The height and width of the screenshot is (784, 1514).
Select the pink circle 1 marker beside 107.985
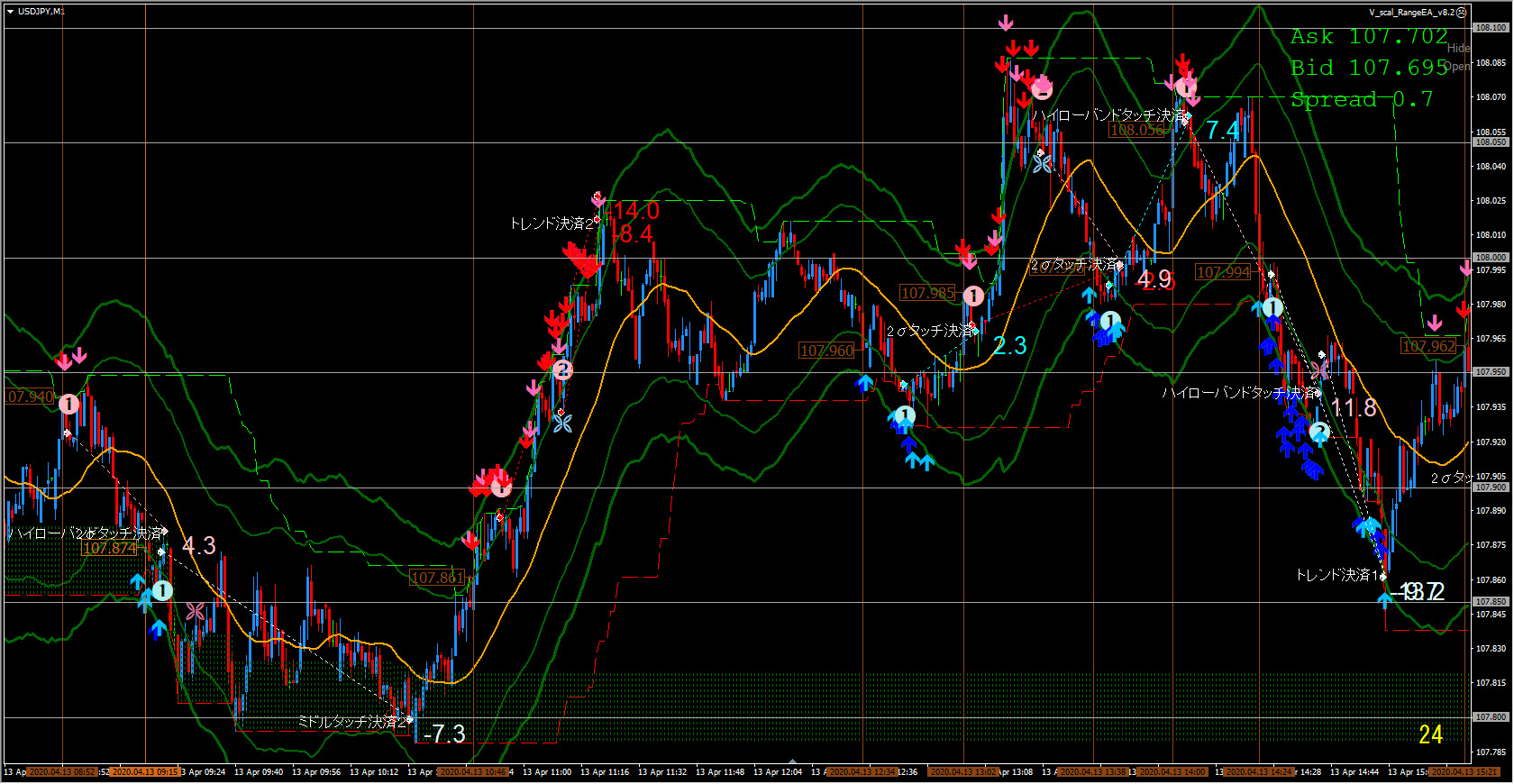coord(973,296)
